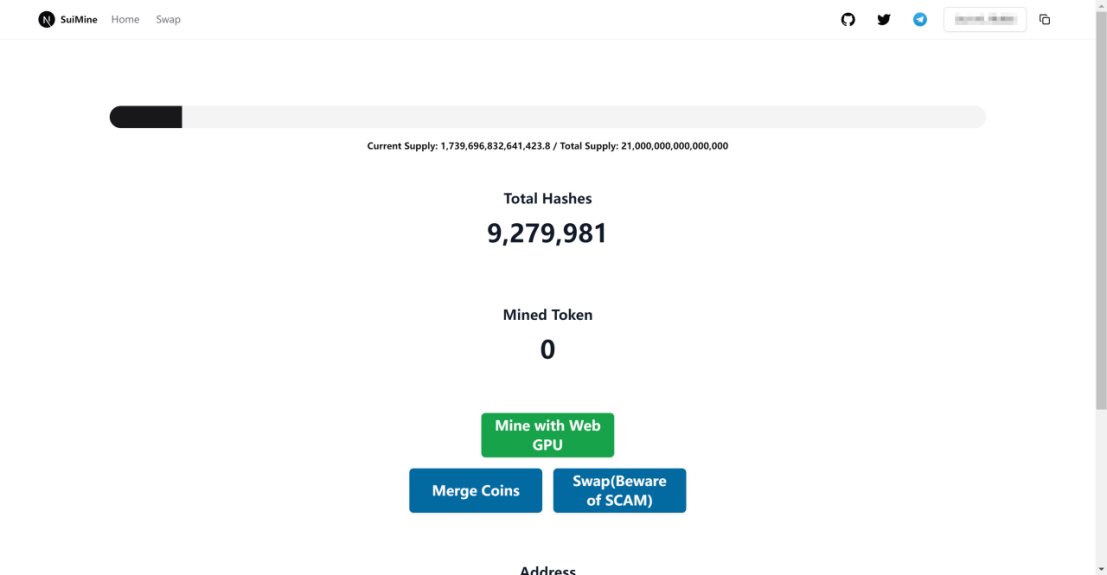
Task: Click the SuiMine brand name
Action: pos(79,20)
